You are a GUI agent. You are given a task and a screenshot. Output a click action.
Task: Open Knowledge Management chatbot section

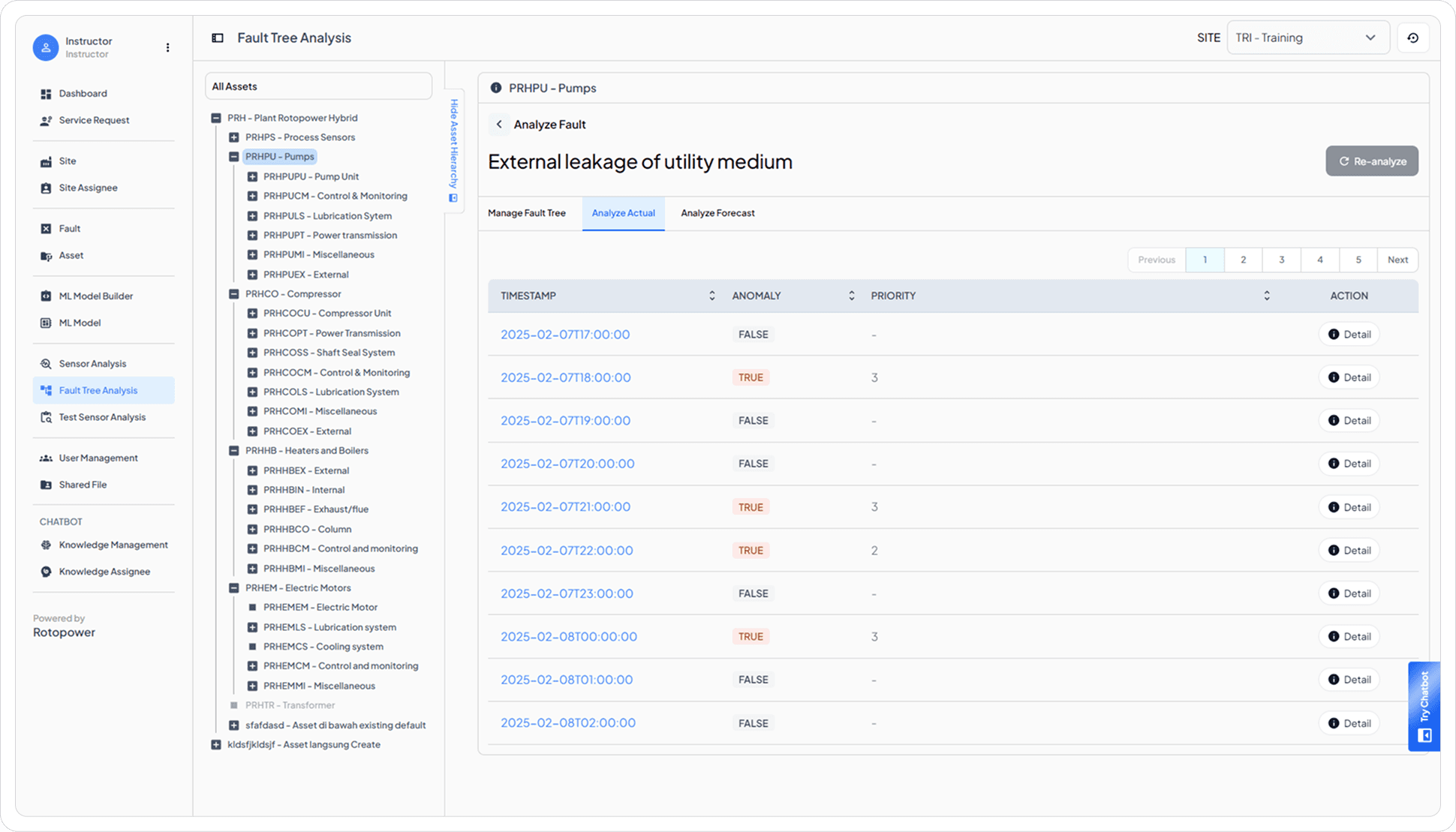[x=113, y=545]
